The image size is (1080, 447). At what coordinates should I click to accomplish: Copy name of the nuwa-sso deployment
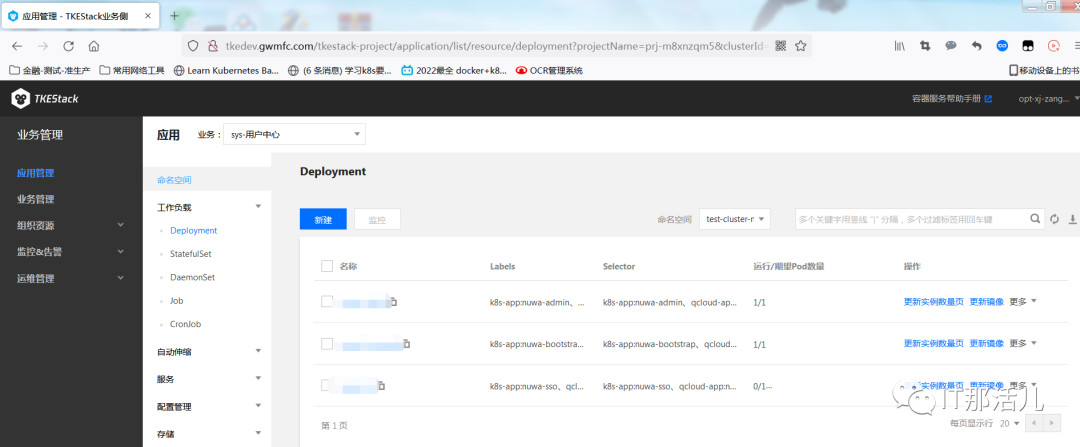(382, 386)
